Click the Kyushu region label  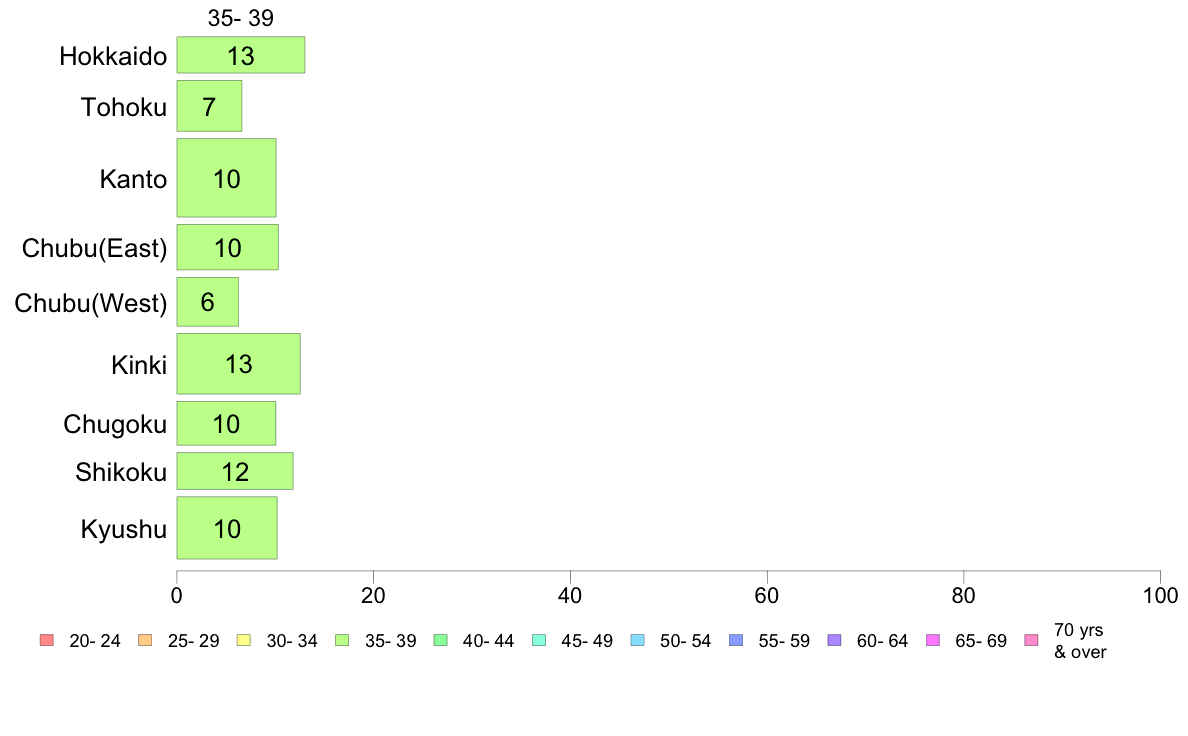[123, 529]
